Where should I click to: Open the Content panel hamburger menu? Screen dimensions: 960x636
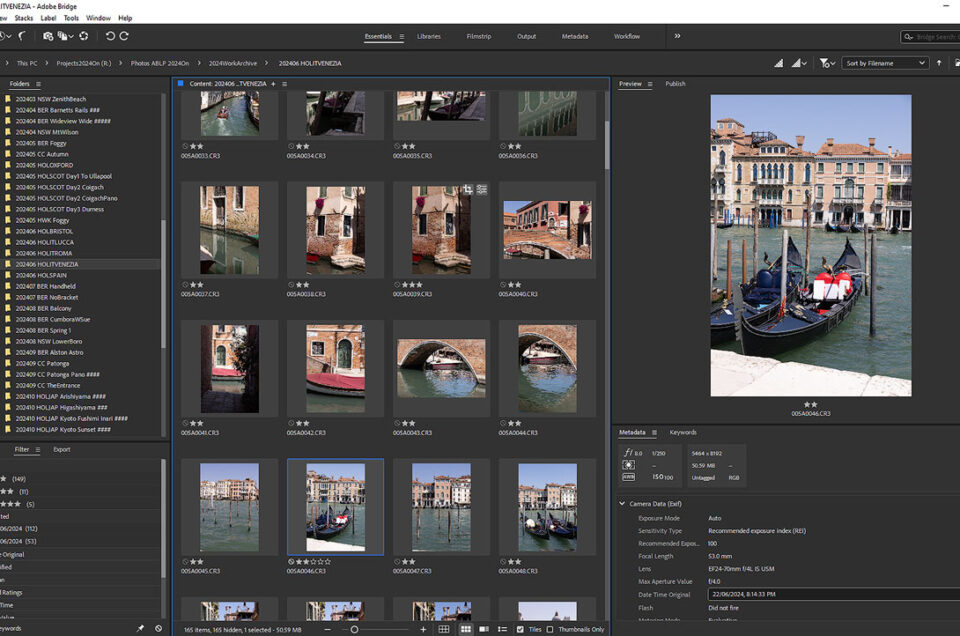(x=284, y=84)
